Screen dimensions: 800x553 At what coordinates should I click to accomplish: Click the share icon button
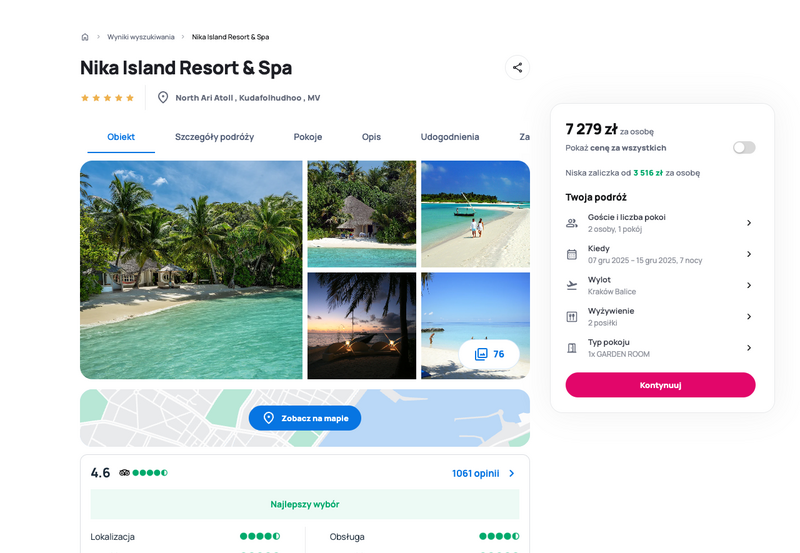click(x=517, y=67)
